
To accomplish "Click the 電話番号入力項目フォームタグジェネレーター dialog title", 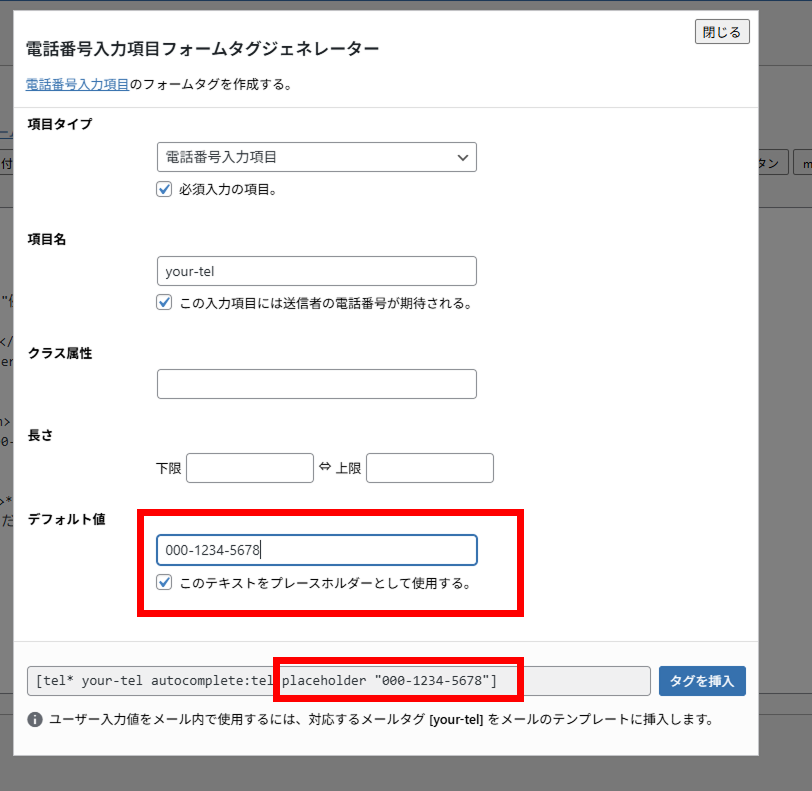I will [x=202, y=48].
